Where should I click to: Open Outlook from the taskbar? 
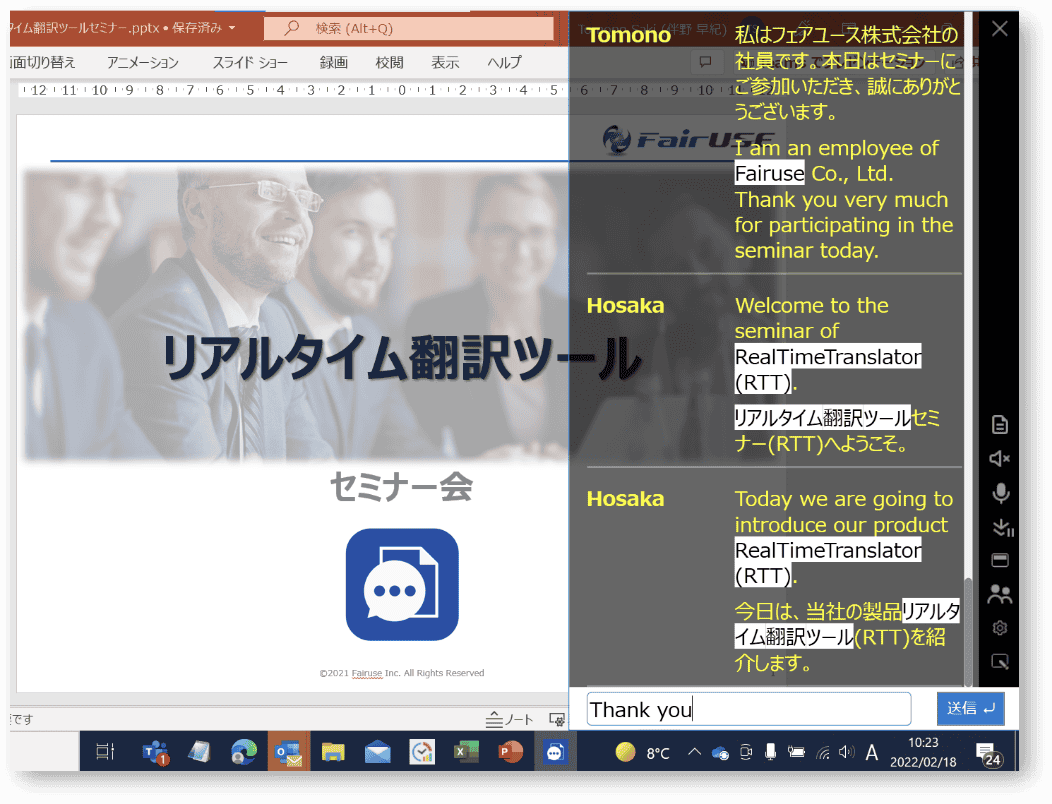coord(288,752)
